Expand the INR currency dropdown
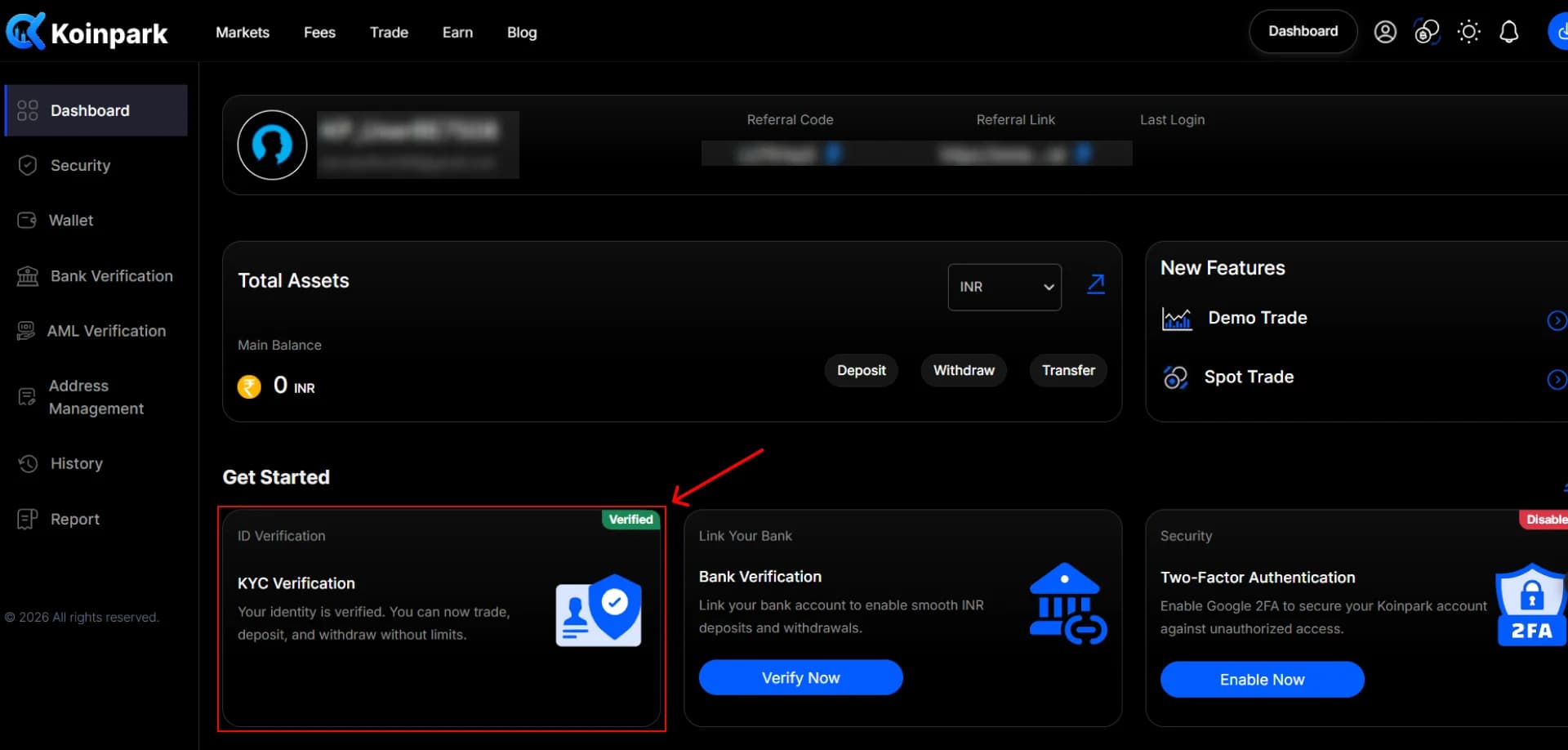 click(x=1004, y=287)
